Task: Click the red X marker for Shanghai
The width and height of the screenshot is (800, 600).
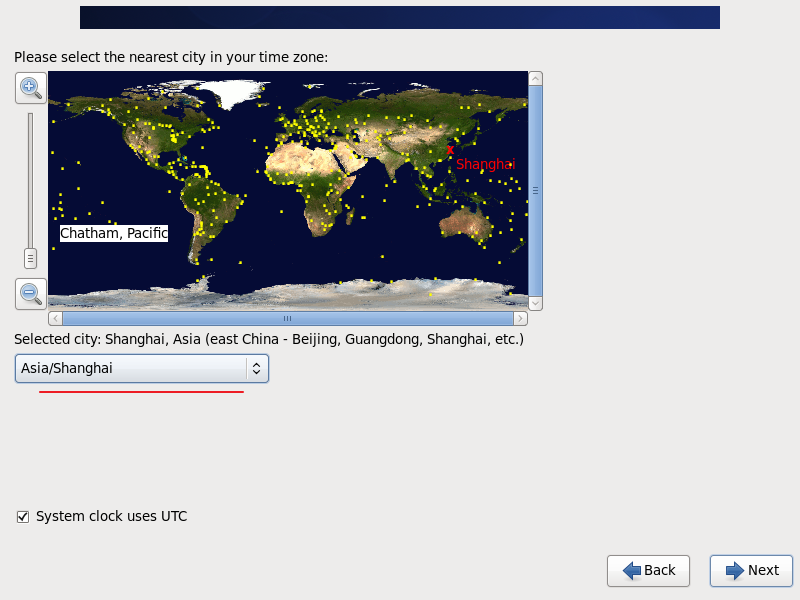Action: tap(450, 150)
